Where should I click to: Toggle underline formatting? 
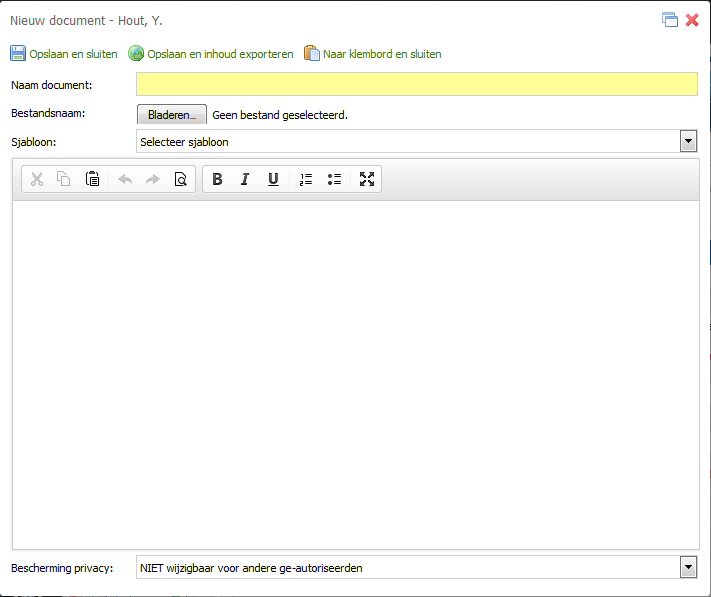pyautogui.click(x=273, y=179)
